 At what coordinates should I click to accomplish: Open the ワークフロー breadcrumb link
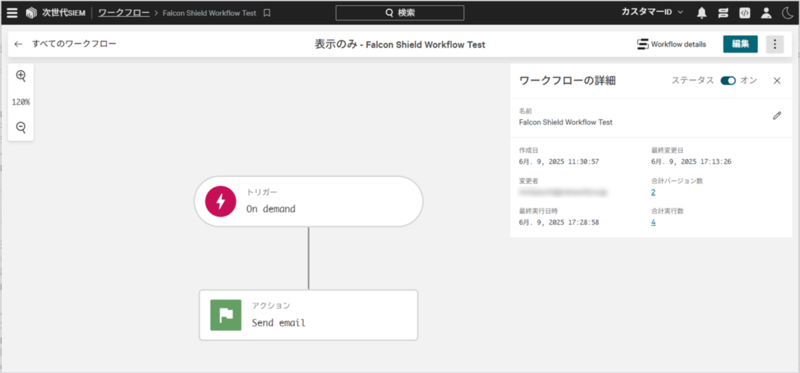(x=124, y=13)
